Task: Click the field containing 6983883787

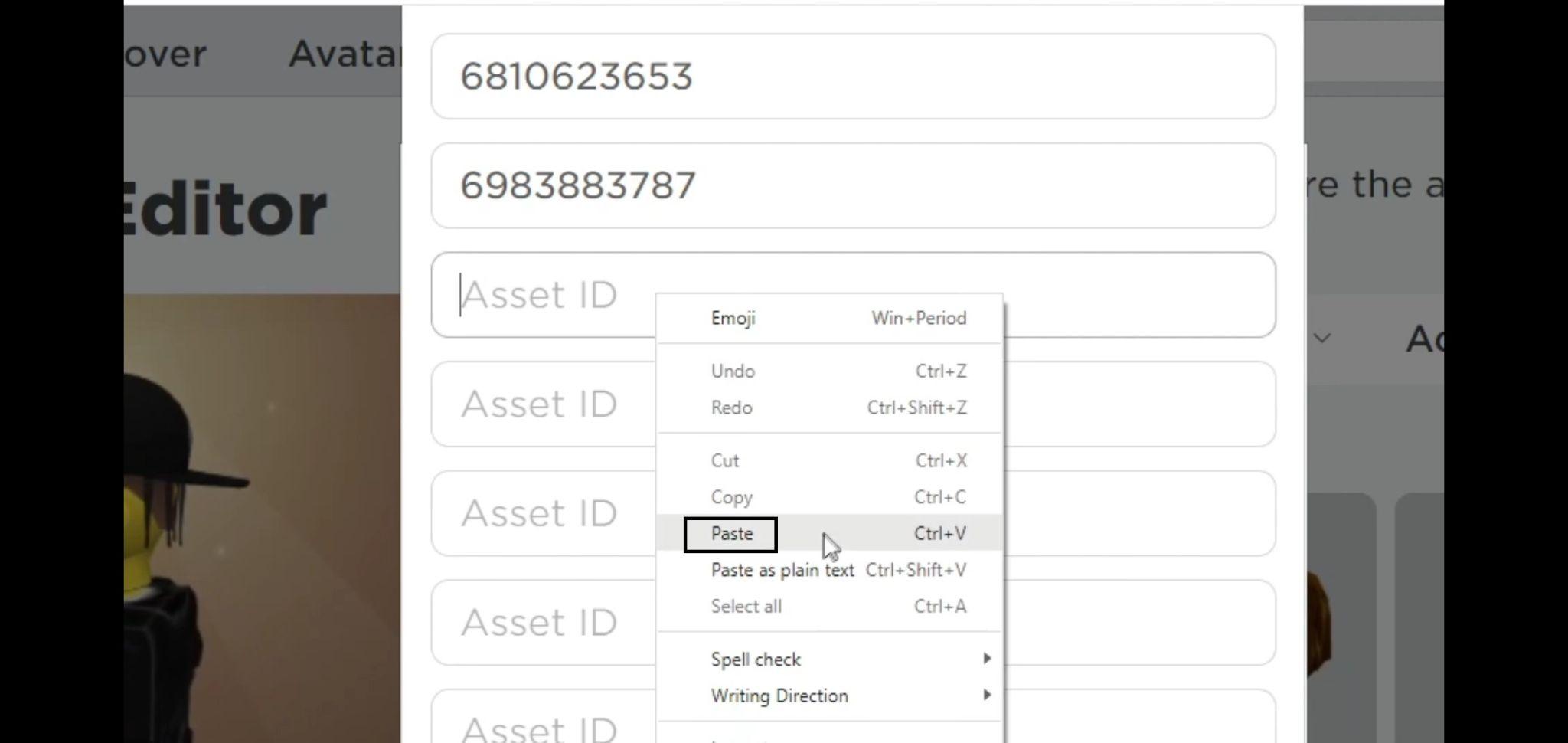Action: pos(853,185)
